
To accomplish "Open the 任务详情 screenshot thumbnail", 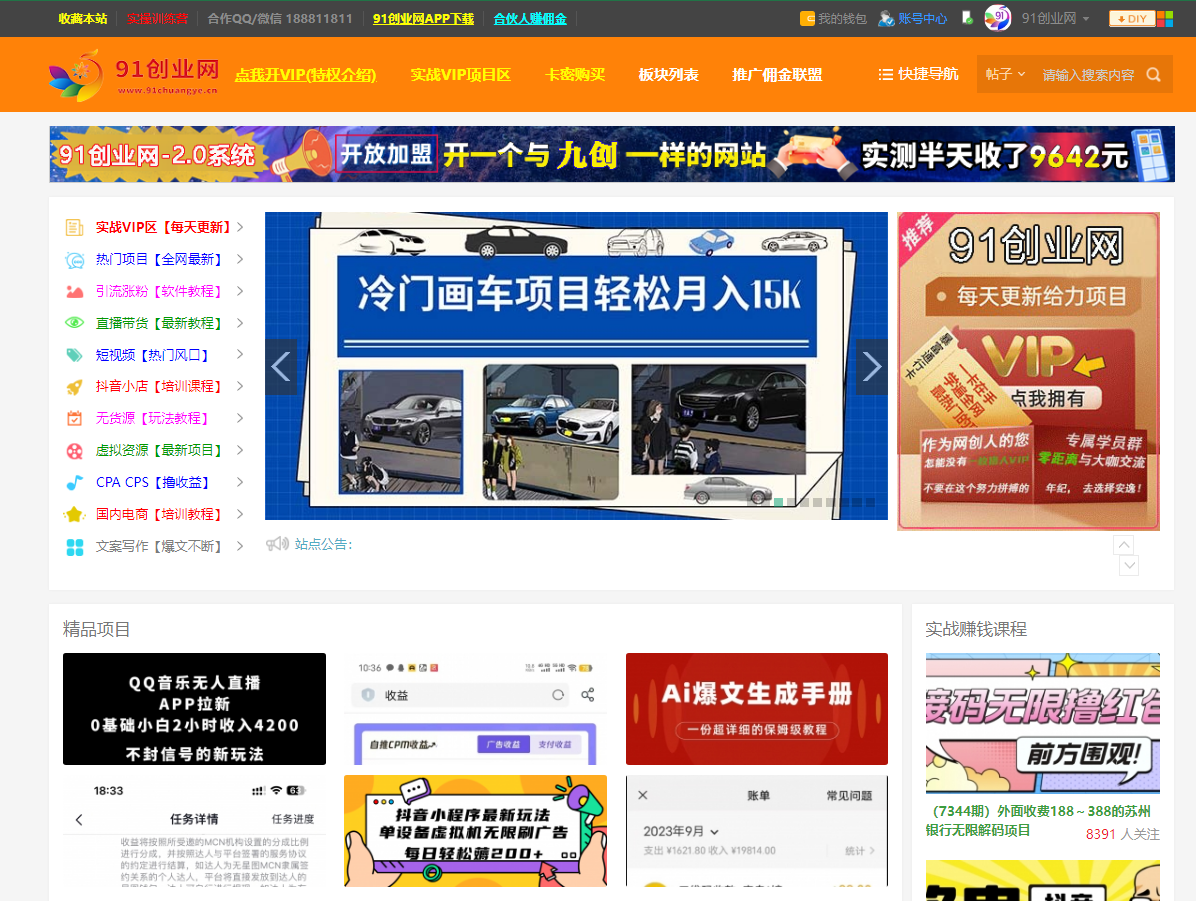I will [x=195, y=831].
